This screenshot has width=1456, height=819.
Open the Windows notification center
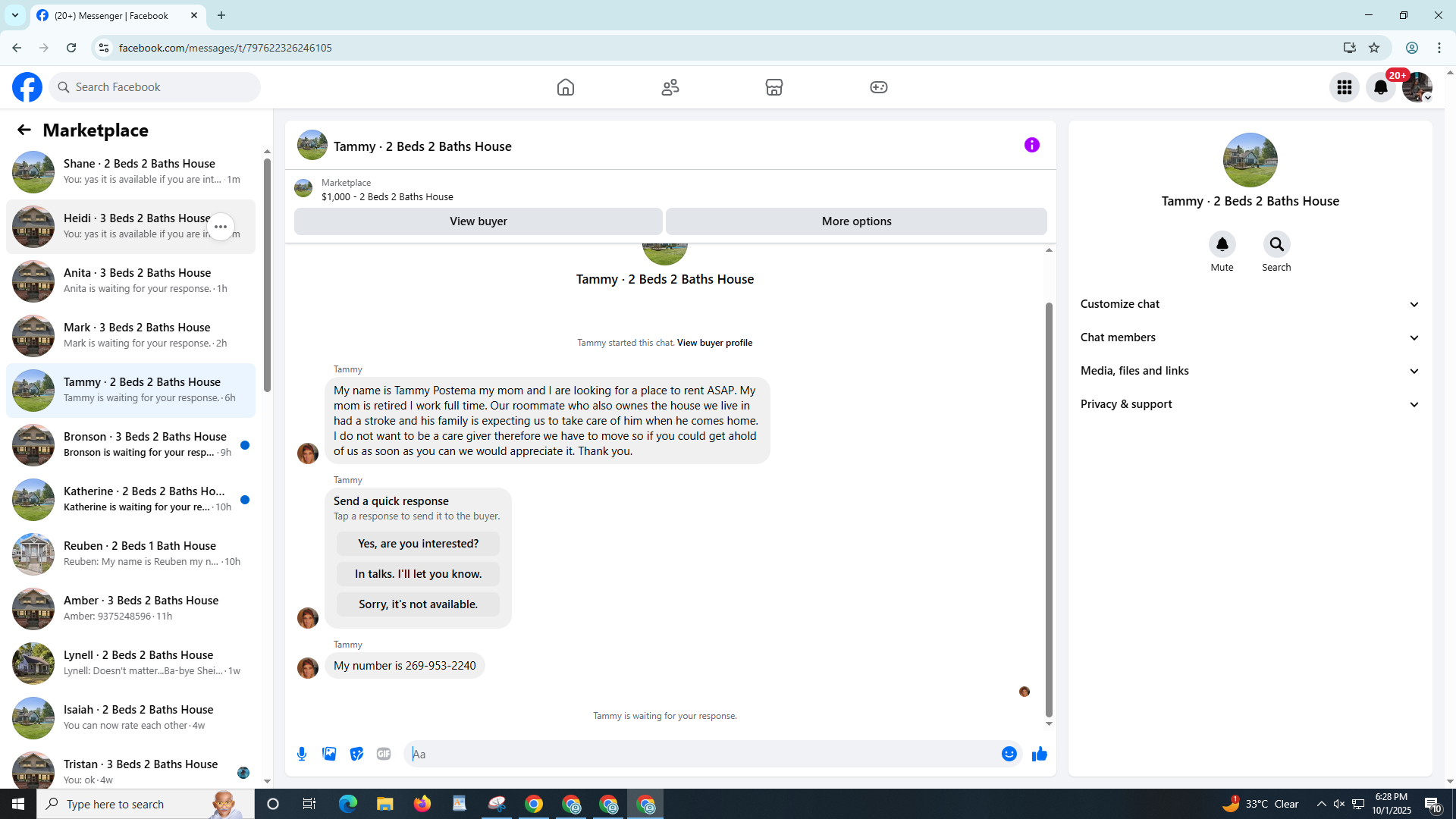click(x=1432, y=804)
